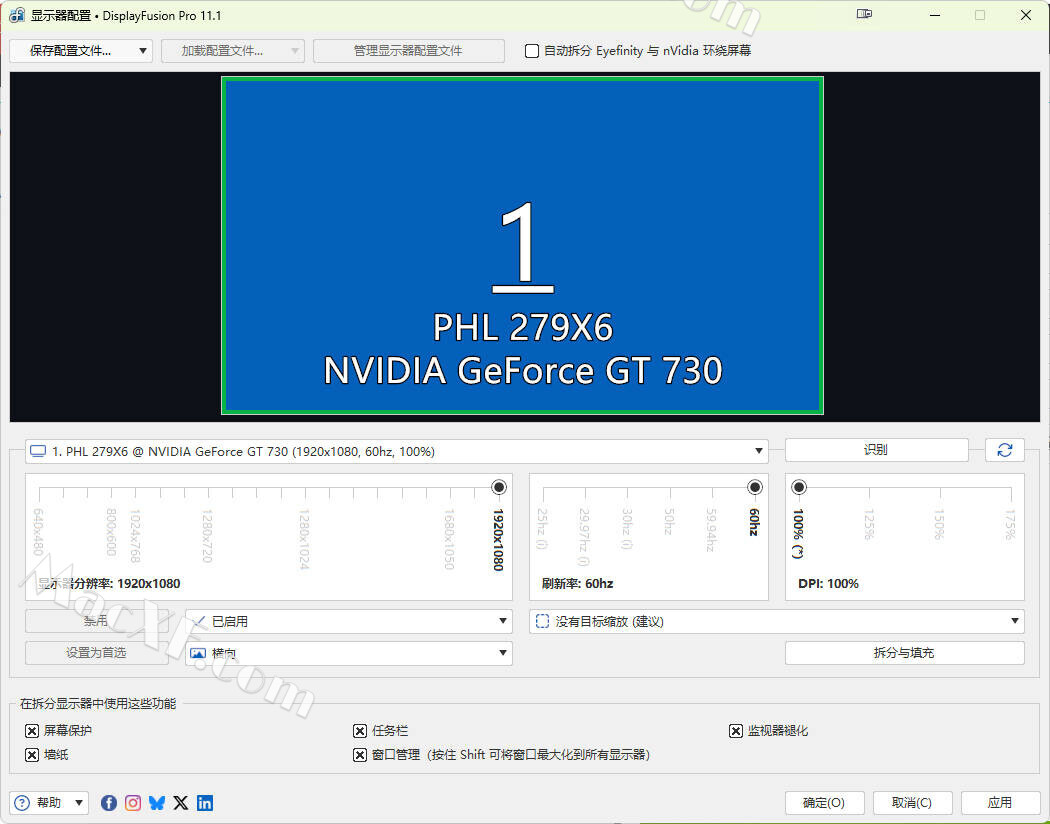
Task: Uncheck the 屏幕保护 checkbox
Action: [x=32, y=731]
